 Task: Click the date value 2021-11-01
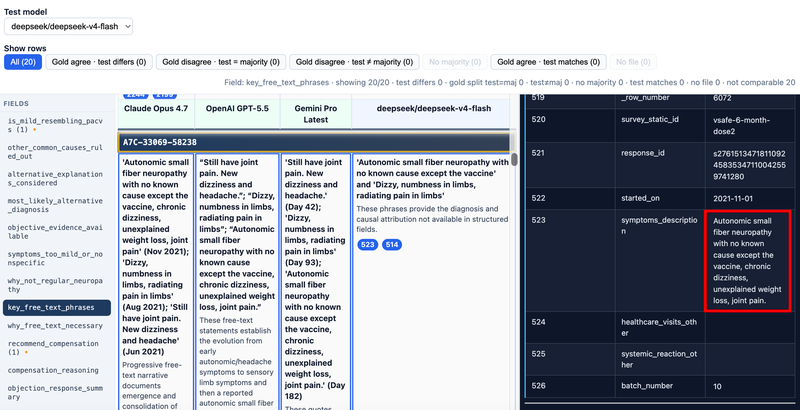coord(733,198)
